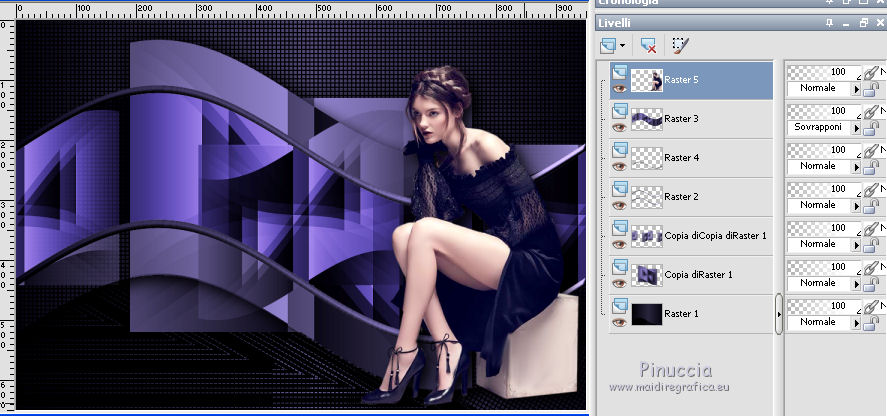The height and width of the screenshot is (416, 887).
Task: Select the "Raster 5" layer name
Action: click(x=681, y=80)
